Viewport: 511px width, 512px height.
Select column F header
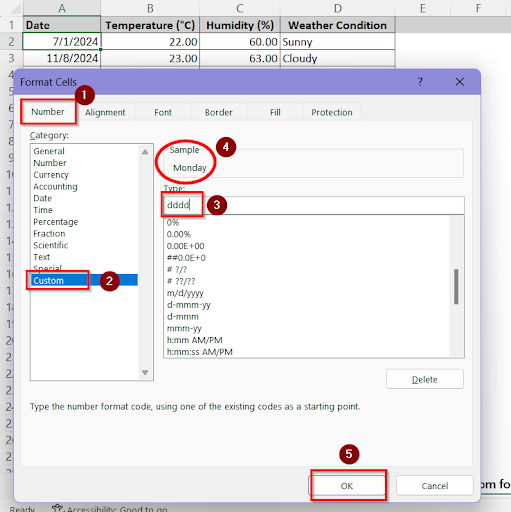[479, 8]
